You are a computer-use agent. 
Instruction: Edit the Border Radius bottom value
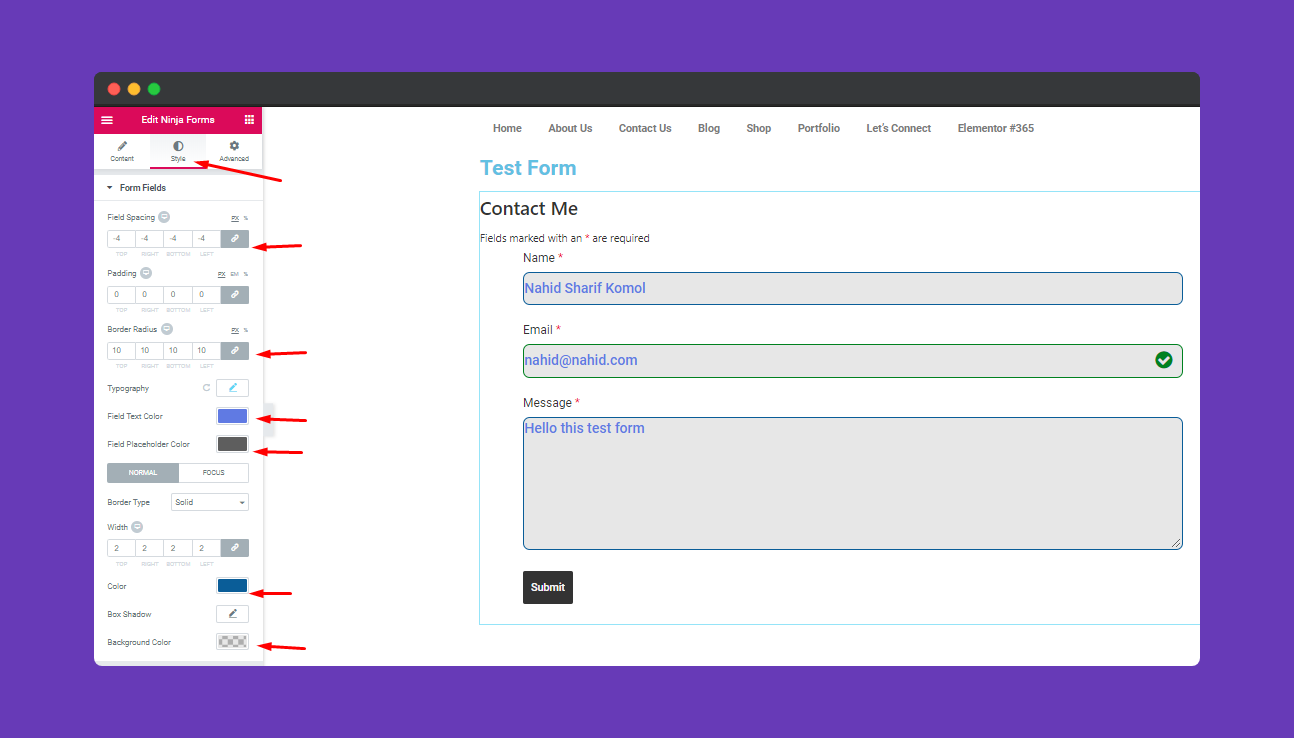pos(177,351)
